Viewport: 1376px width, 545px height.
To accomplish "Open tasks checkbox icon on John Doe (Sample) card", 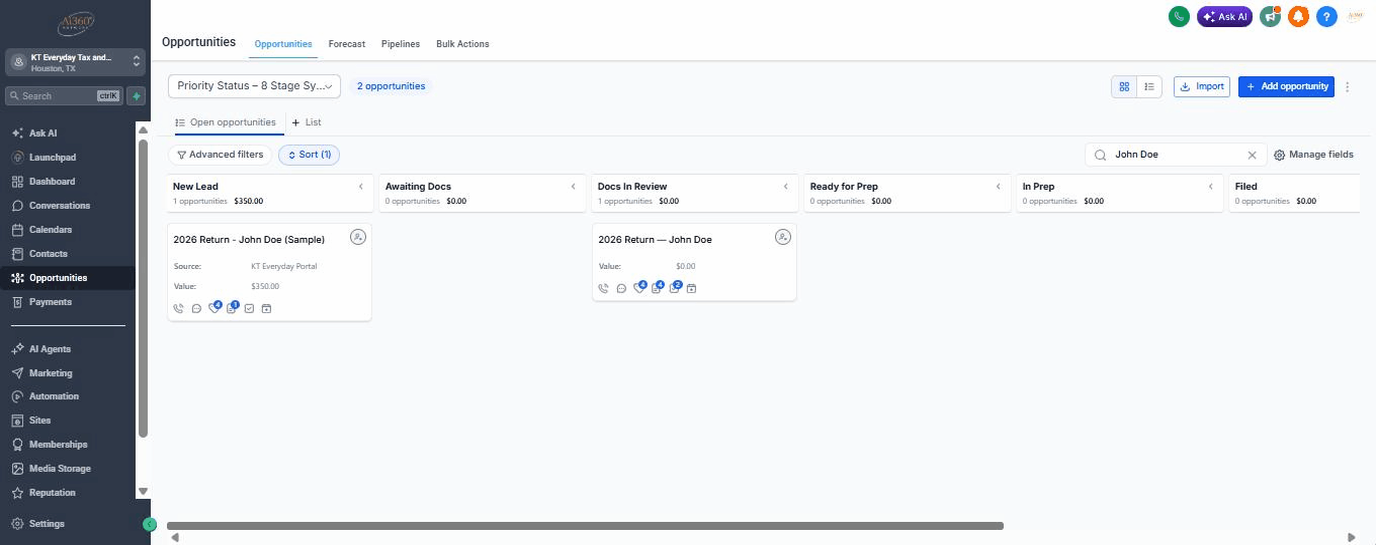I will pos(249,308).
